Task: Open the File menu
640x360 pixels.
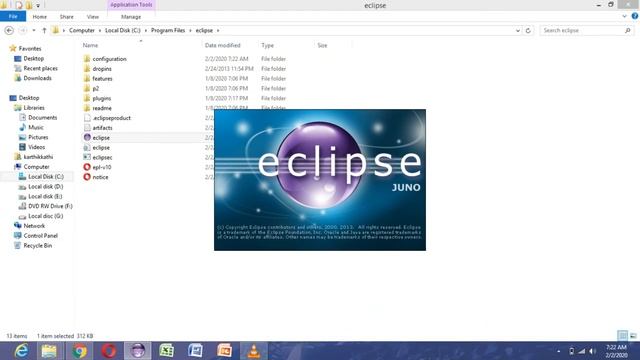Action: pyautogui.click(x=13, y=16)
